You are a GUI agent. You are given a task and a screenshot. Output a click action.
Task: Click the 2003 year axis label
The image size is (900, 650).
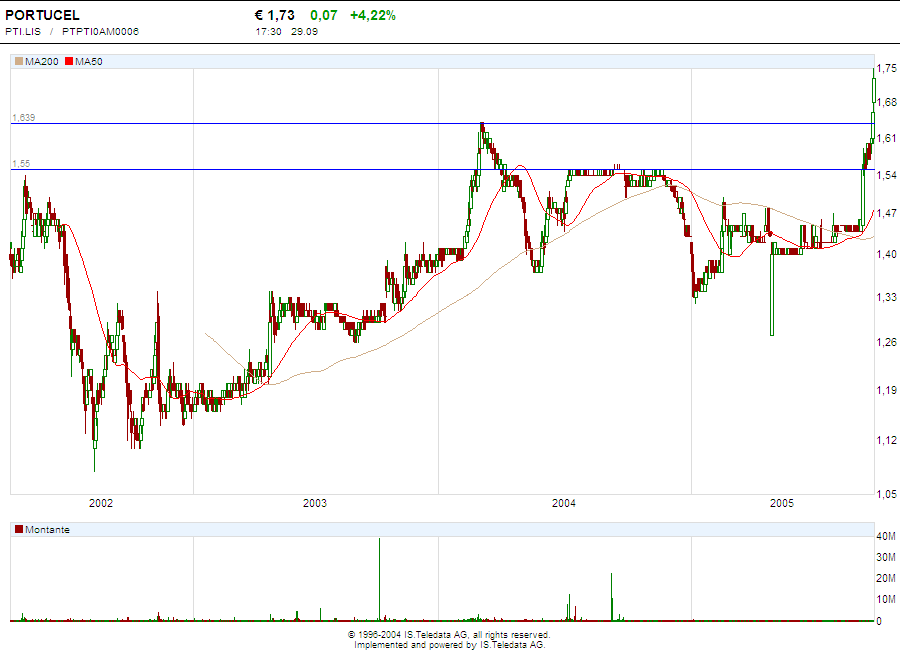pyautogui.click(x=315, y=504)
